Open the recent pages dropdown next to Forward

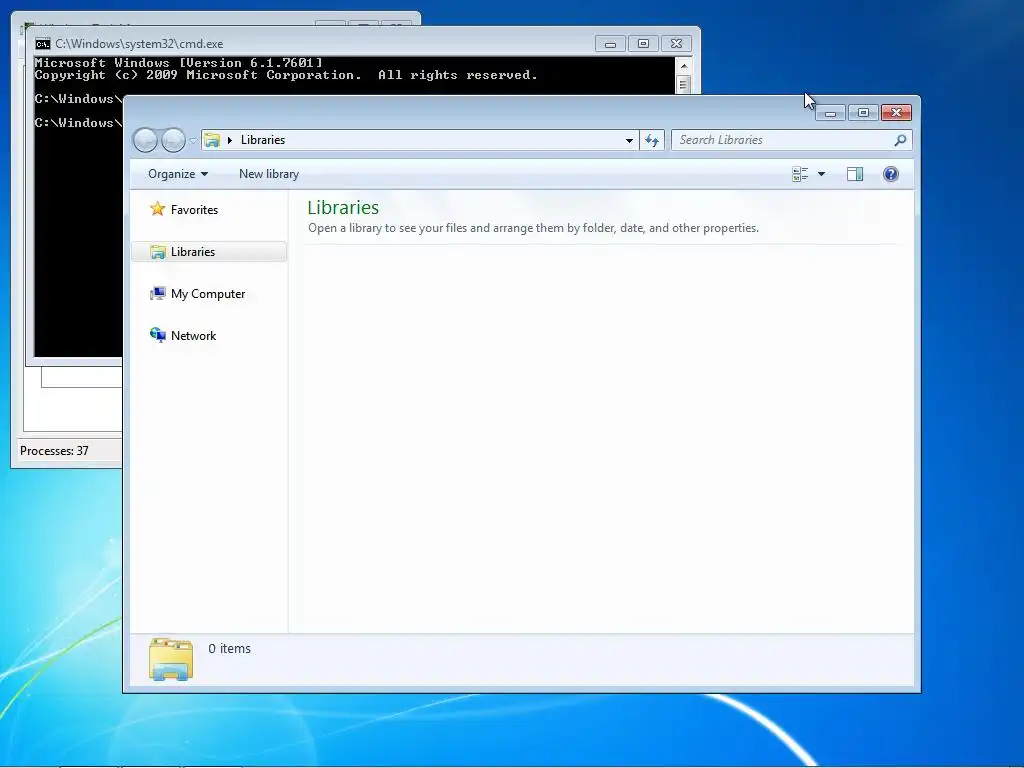[x=193, y=140]
